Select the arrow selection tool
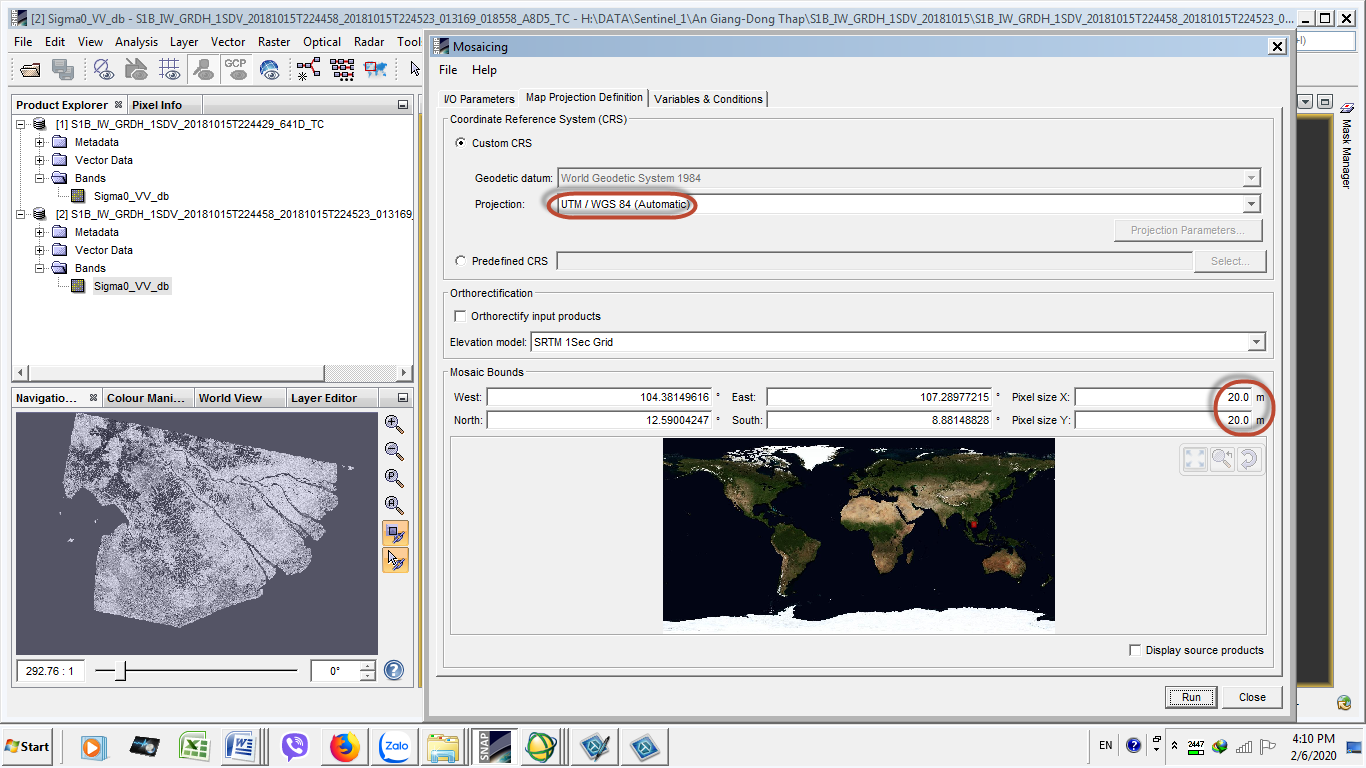1366x768 pixels. [415, 69]
